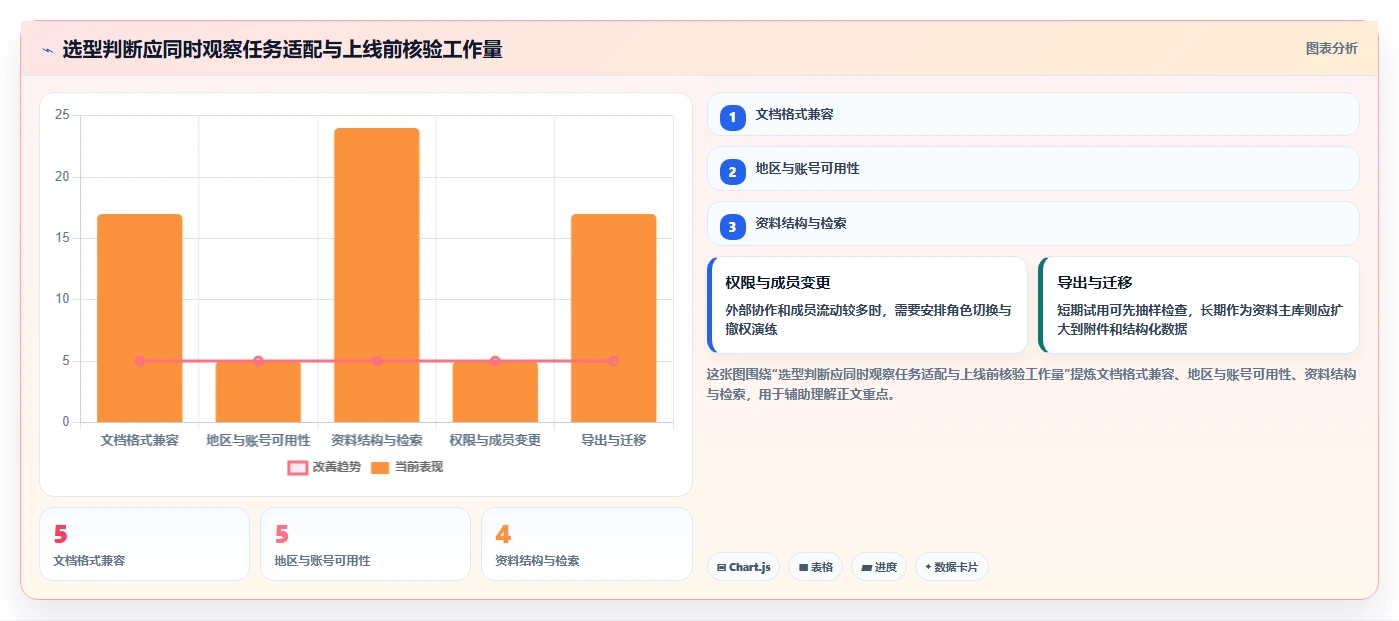Select the 文档格式兼容 orange bar

[139, 318]
